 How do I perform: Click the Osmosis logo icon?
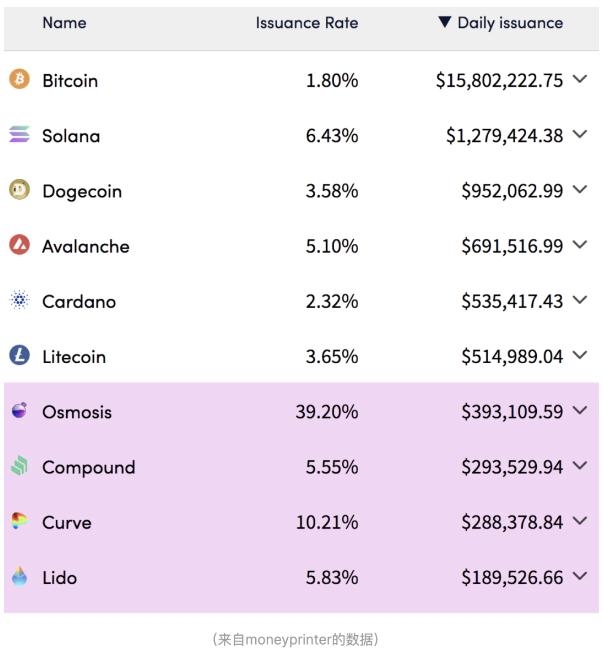(x=19, y=411)
